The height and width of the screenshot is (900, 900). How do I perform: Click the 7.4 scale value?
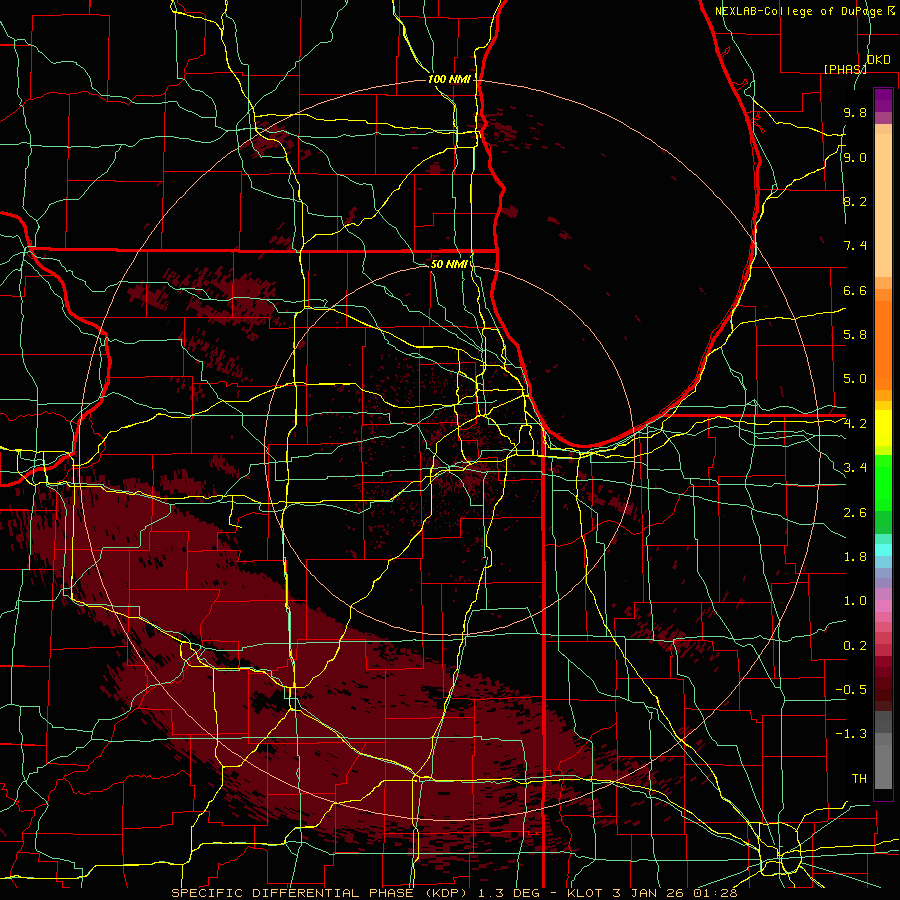pos(855,246)
